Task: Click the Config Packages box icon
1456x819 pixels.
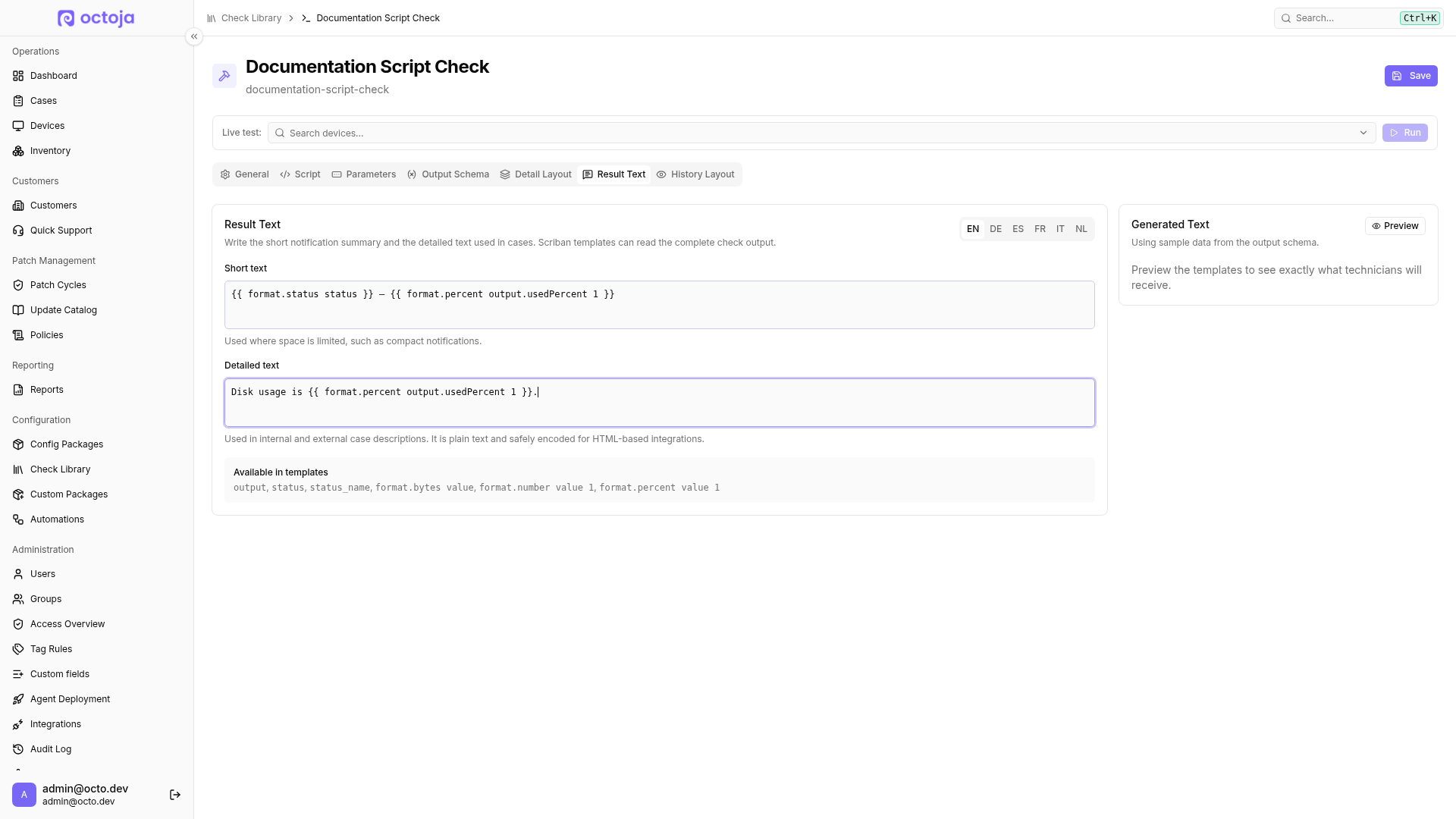Action: click(18, 444)
